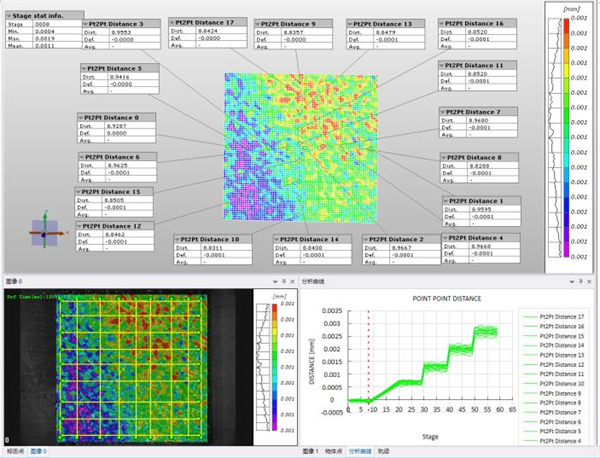The width and height of the screenshot is (600, 458).
Task: Collapse the Pt2Pt Distance 0 label
Action: point(81,117)
